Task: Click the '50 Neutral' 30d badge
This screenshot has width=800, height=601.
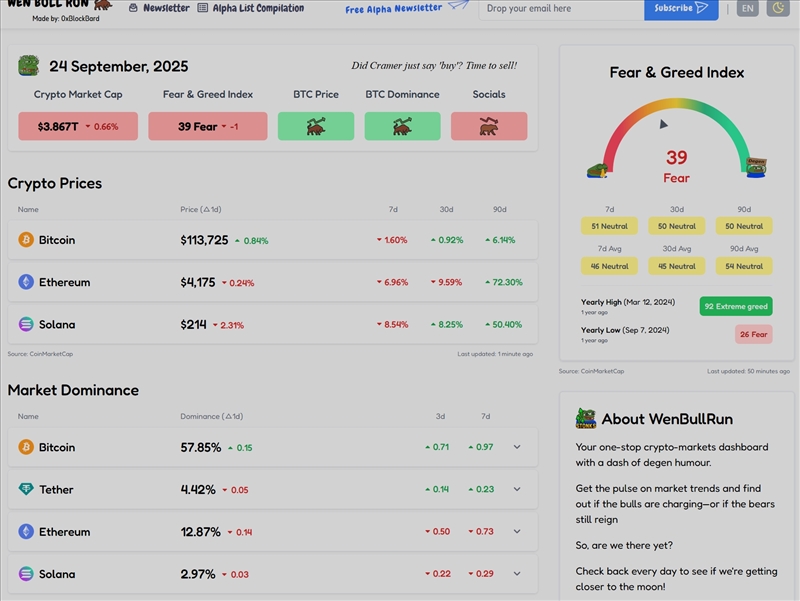Action: (x=677, y=226)
